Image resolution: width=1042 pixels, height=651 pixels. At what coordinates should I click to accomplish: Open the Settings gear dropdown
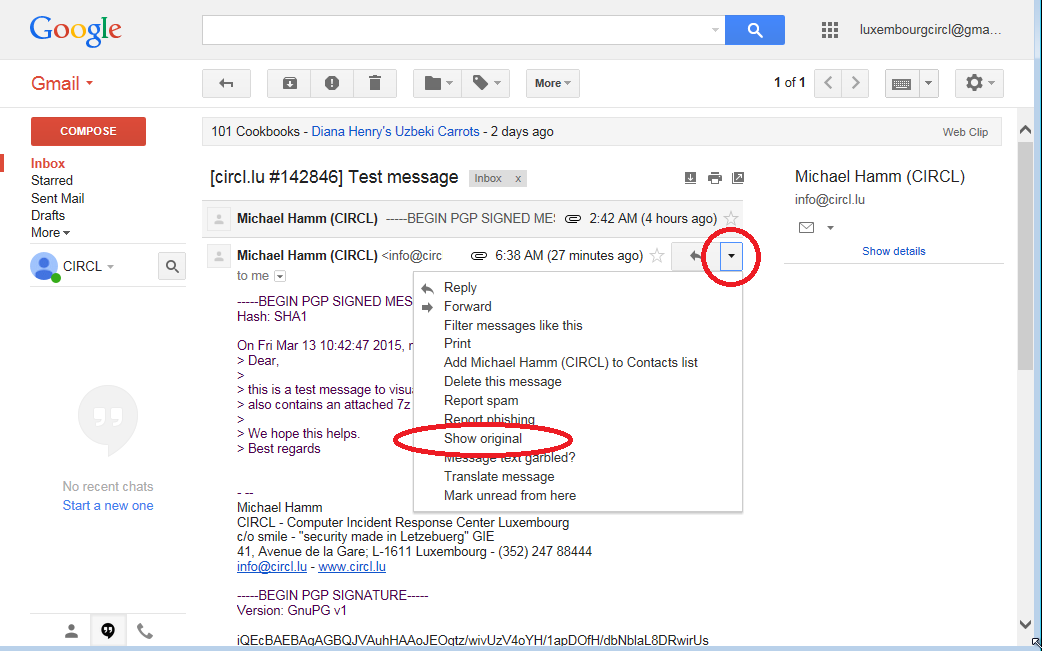979,83
